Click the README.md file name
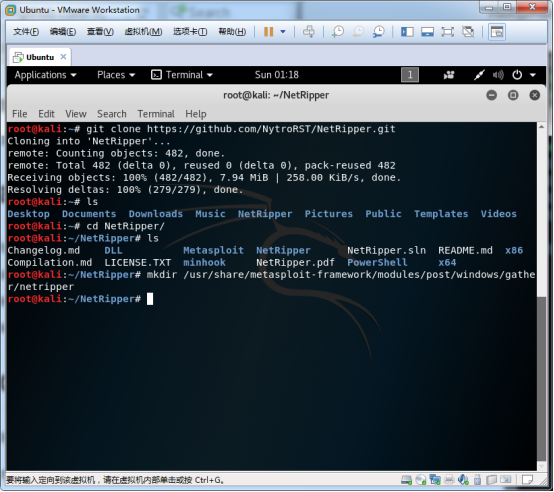The image size is (554, 492). click(465, 250)
